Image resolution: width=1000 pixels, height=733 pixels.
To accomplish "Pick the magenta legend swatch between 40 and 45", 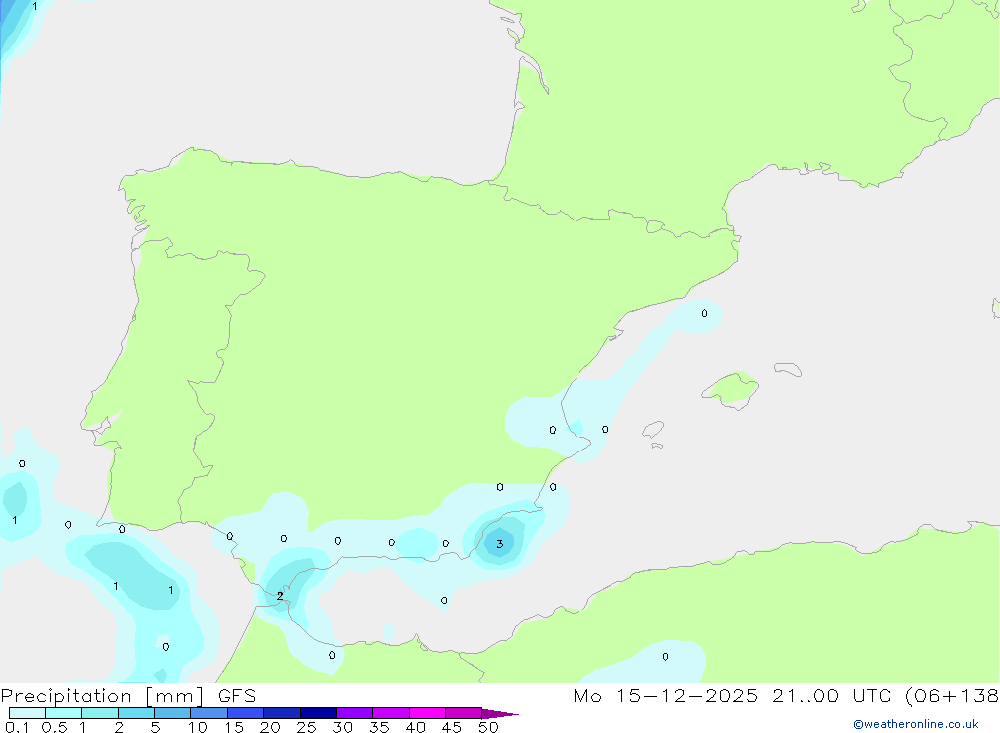I will tap(427, 713).
